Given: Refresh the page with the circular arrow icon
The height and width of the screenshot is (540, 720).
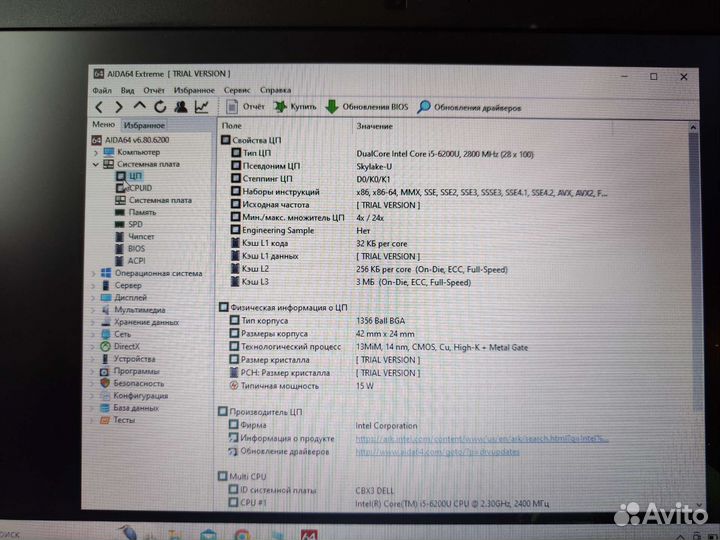Looking at the screenshot, I should tap(160, 107).
